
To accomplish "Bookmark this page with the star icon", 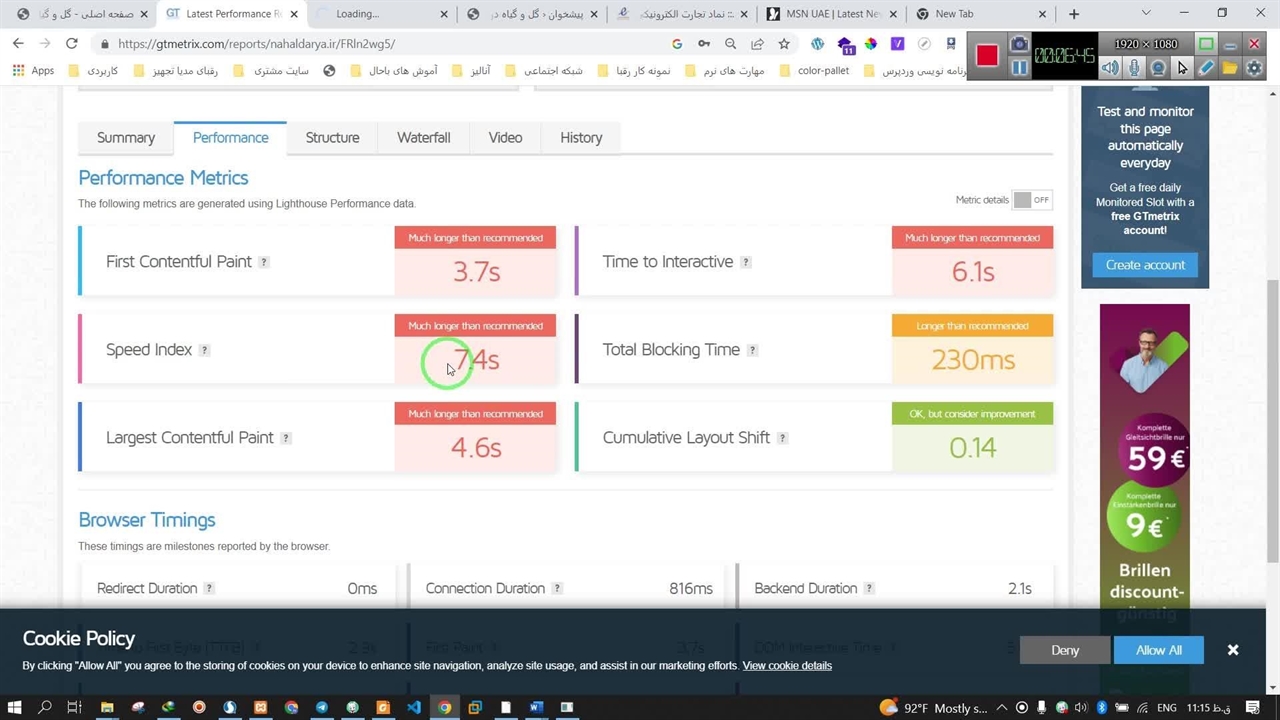I will click(784, 44).
